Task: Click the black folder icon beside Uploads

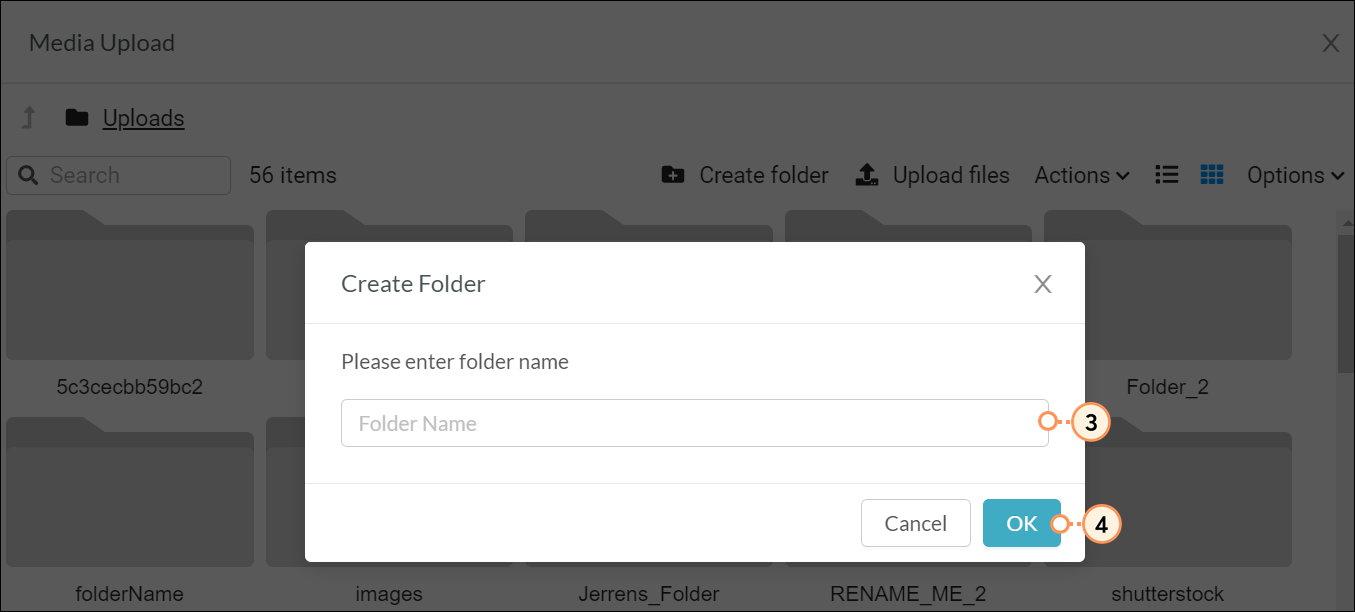Action: [x=76, y=118]
